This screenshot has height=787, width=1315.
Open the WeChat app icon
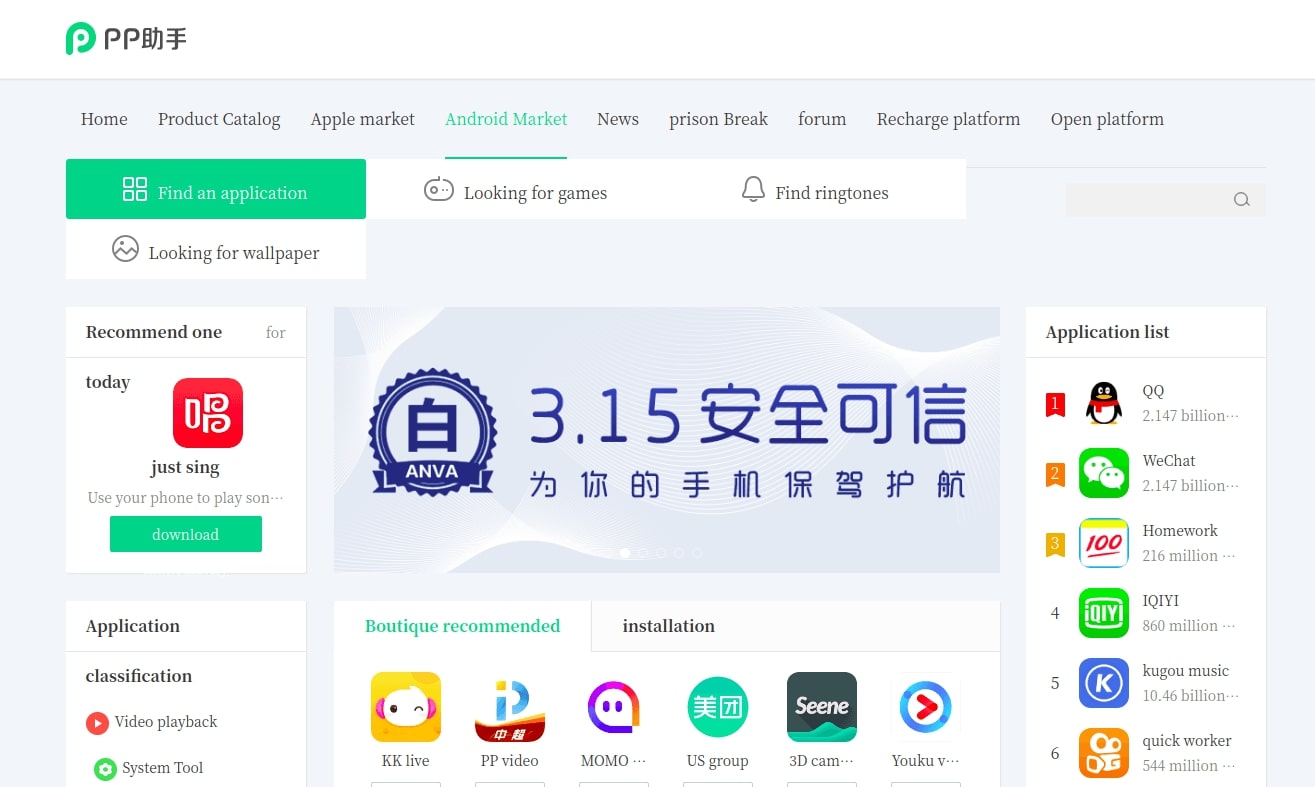point(1104,473)
